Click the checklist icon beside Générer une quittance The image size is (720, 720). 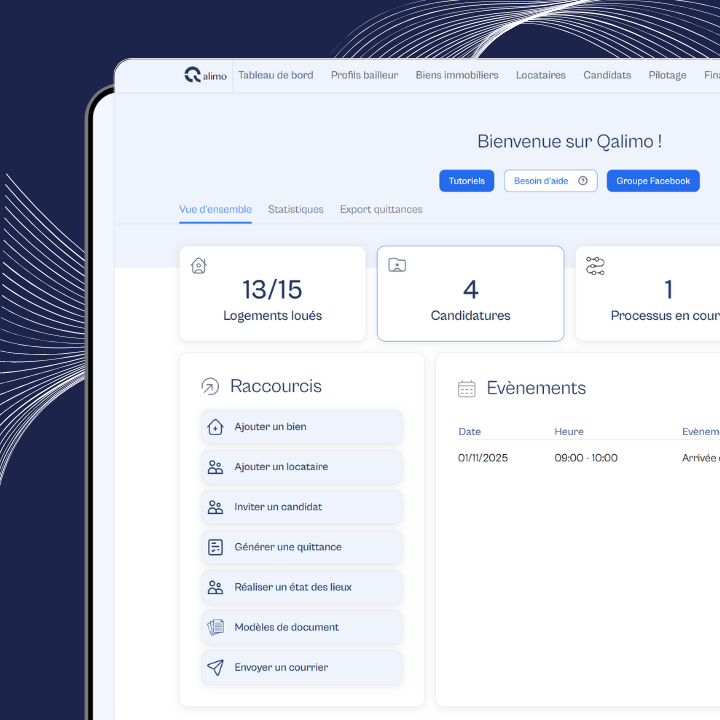tap(215, 547)
